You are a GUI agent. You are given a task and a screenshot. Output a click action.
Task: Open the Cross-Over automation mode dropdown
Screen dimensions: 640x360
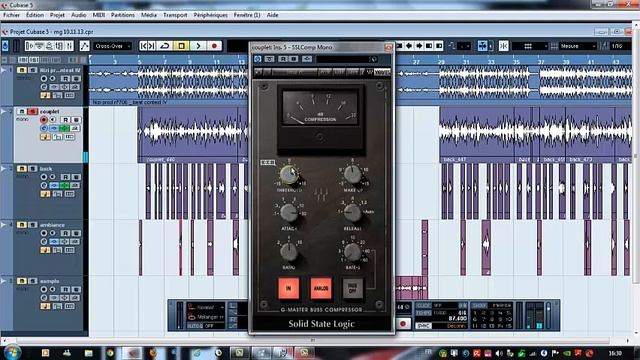pos(113,46)
